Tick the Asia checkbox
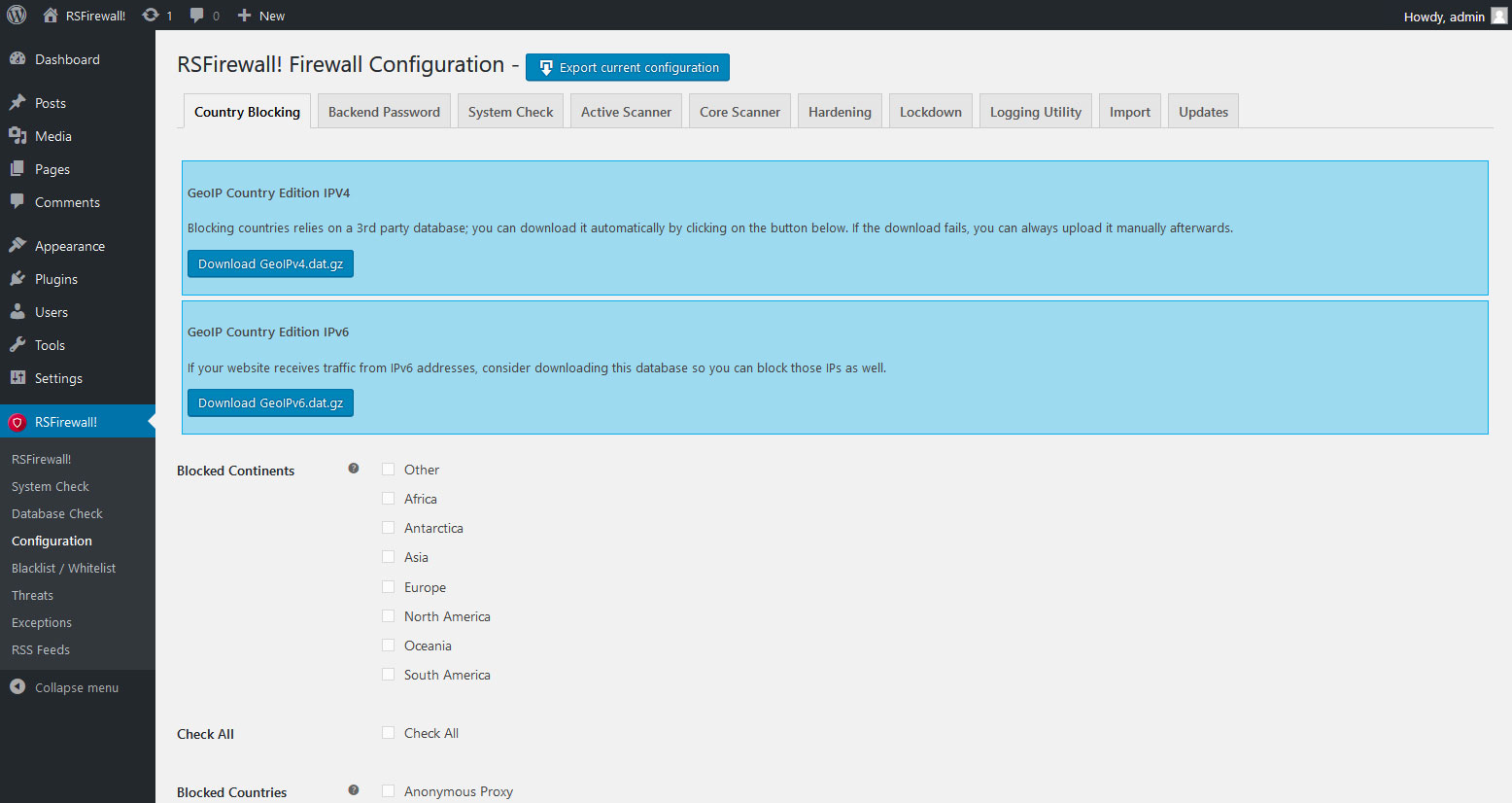Viewport: 1512px width, 803px height. (389, 557)
